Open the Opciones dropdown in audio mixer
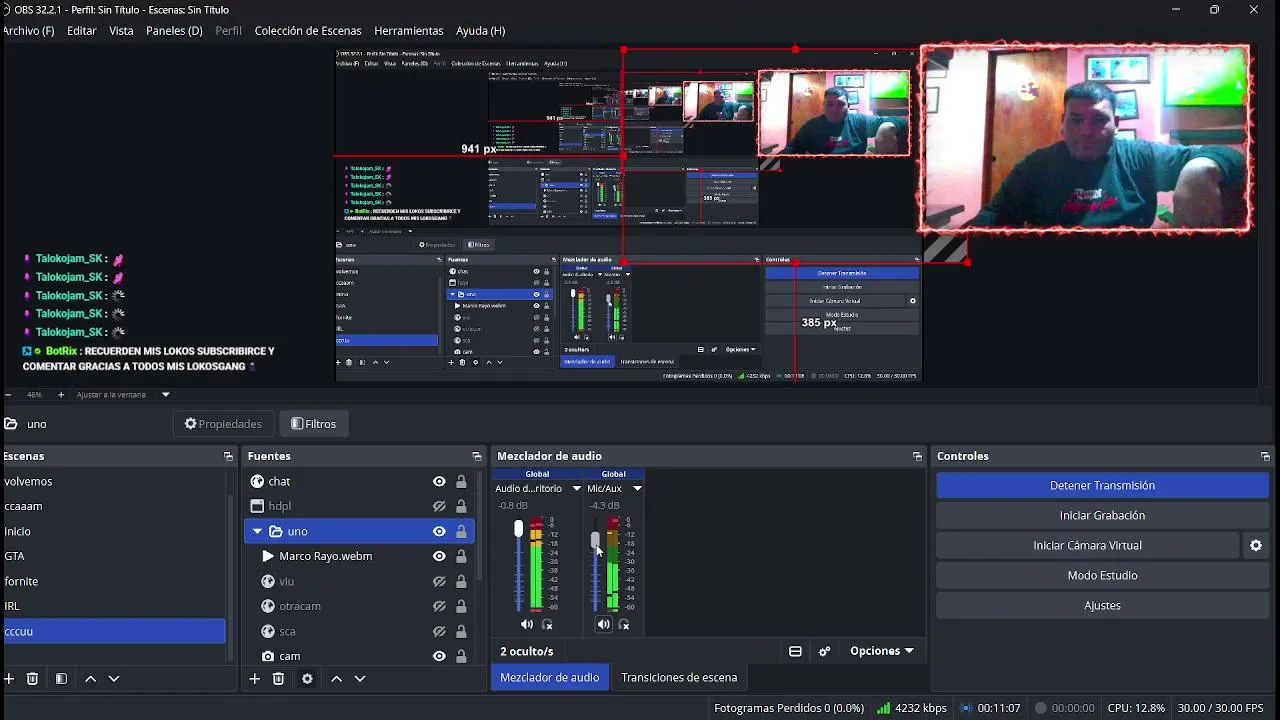Viewport: 1280px width, 720px height. (x=882, y=651)
